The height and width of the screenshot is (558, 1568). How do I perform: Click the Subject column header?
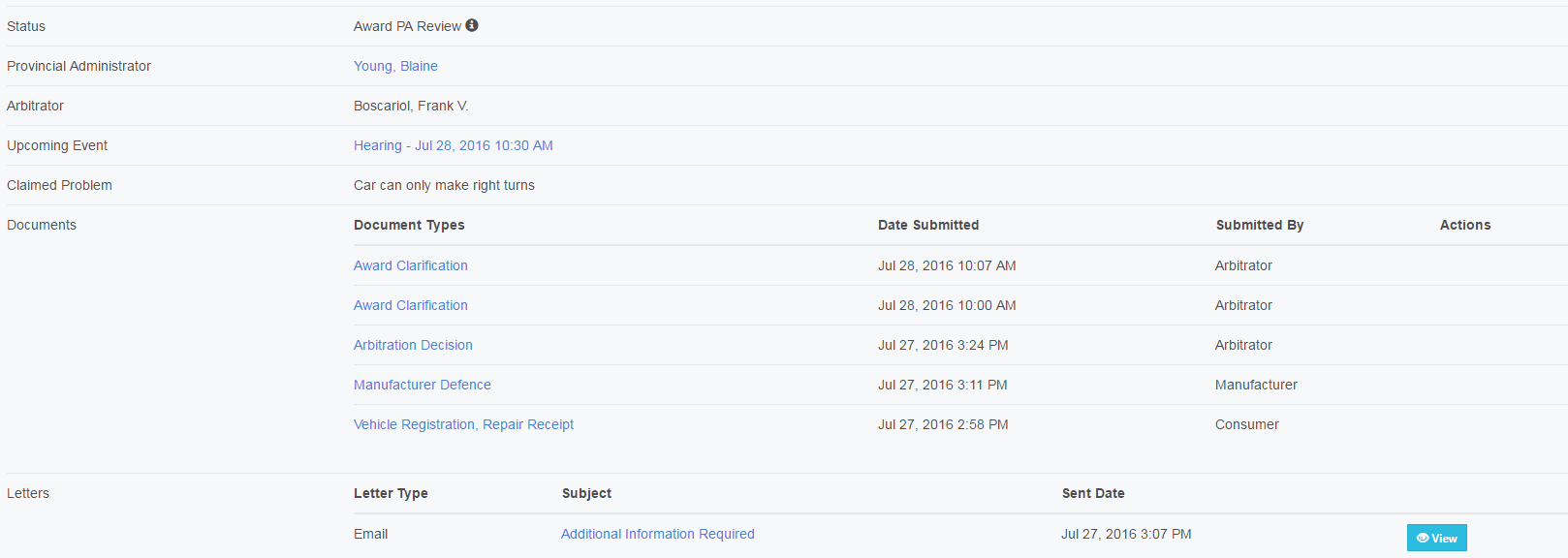click(x=586, y=493)
